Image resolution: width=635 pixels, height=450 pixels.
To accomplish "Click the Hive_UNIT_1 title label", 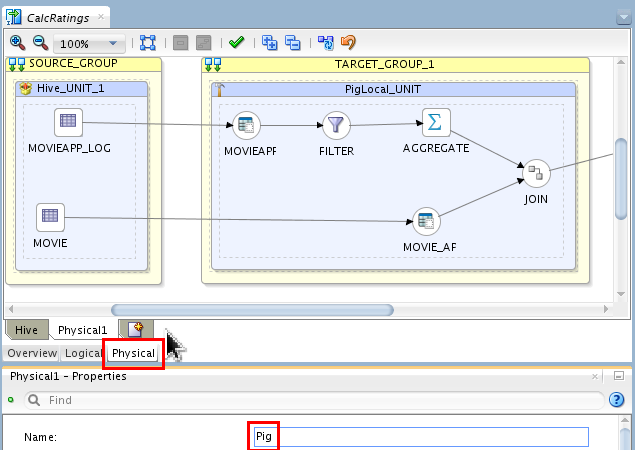I will click(x=70, y=88).
